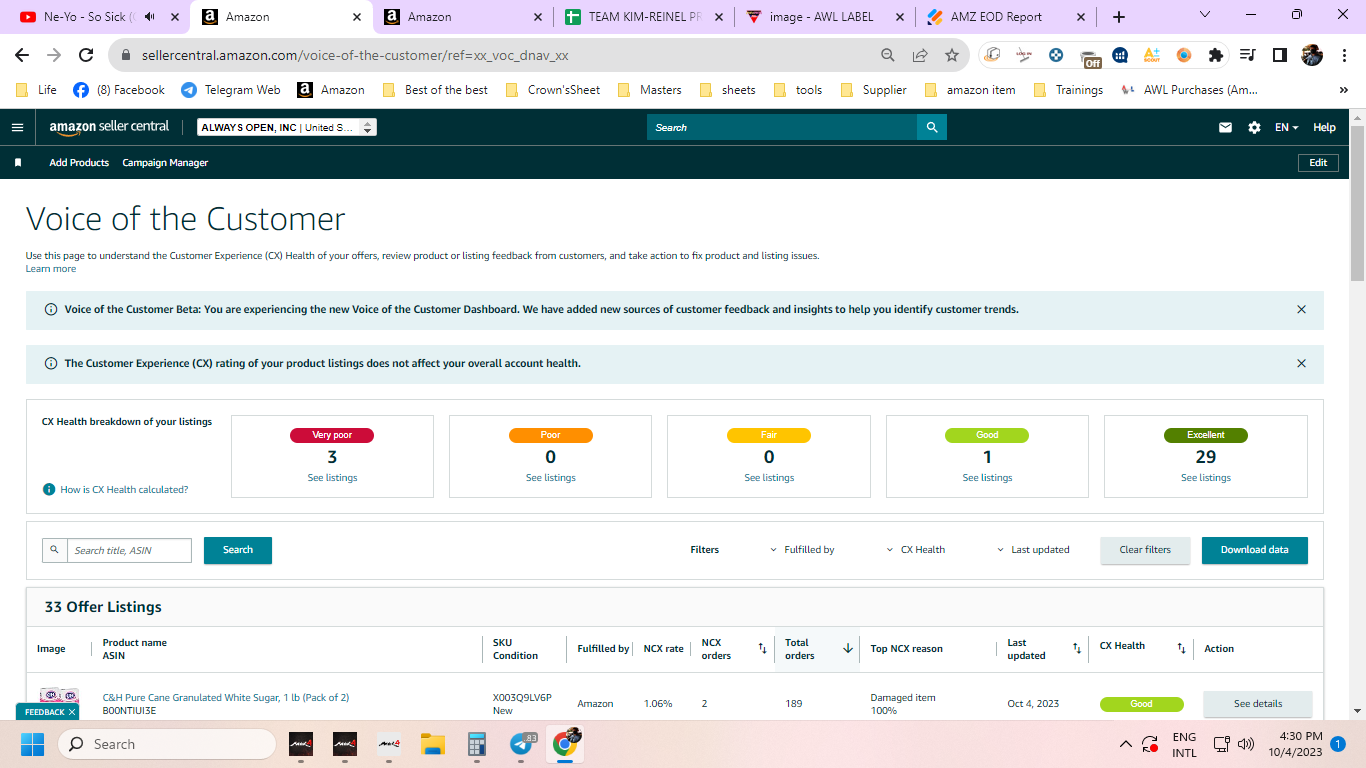Open the Chrome side panel icon
The width and height of the screenshot is (1366, 768).
point(1279,55)
